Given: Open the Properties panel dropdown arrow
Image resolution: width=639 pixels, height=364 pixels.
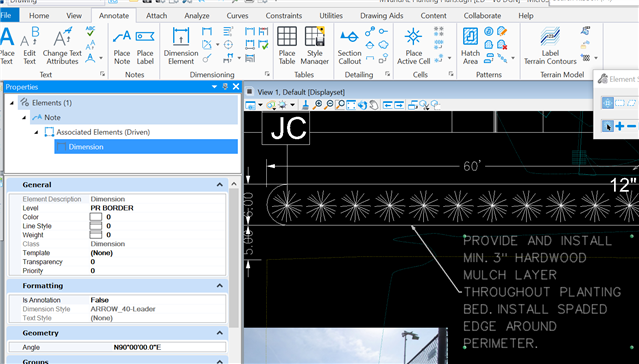Looking at the screenshot, I should 214,86.
